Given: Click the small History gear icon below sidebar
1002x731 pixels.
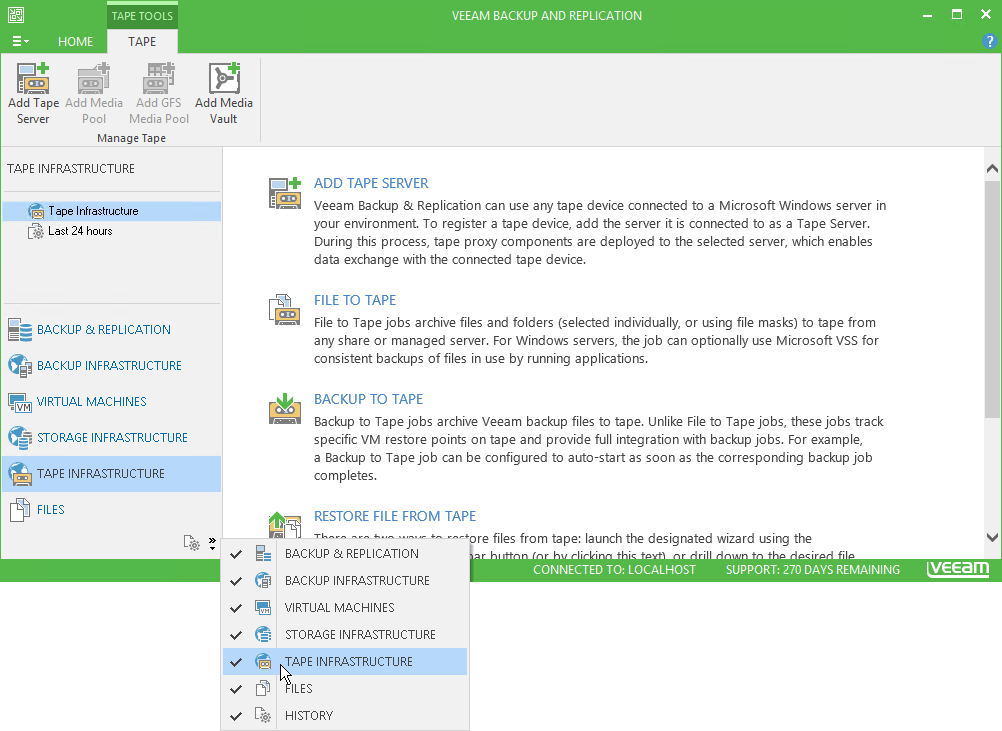Looking at the screenshot, I should coord(192,543).
